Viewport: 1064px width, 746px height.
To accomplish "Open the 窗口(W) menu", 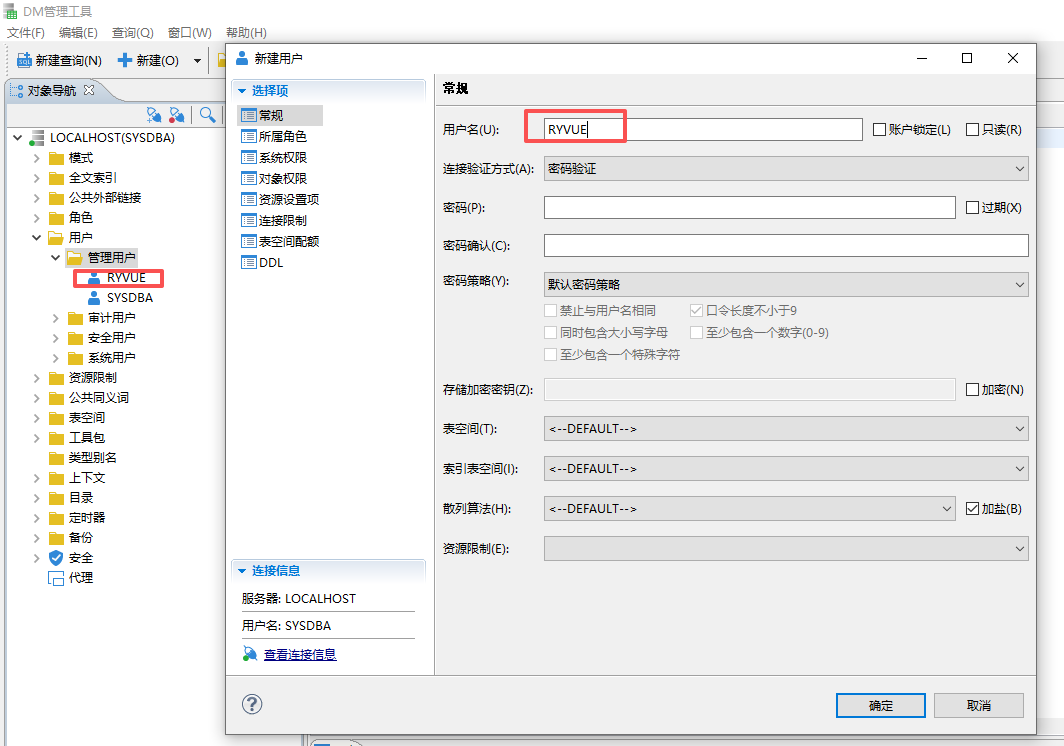I will tap(189, 33).
